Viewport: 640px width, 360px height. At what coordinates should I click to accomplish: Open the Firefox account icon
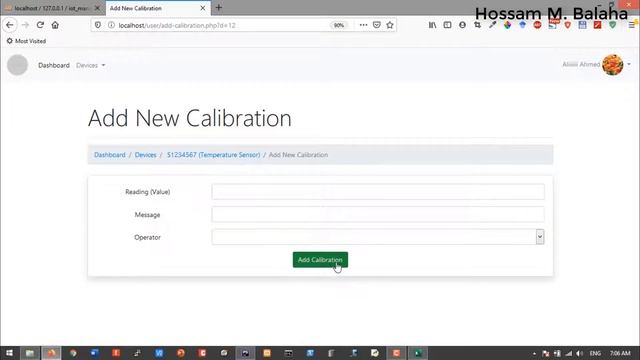coord(462,25)
